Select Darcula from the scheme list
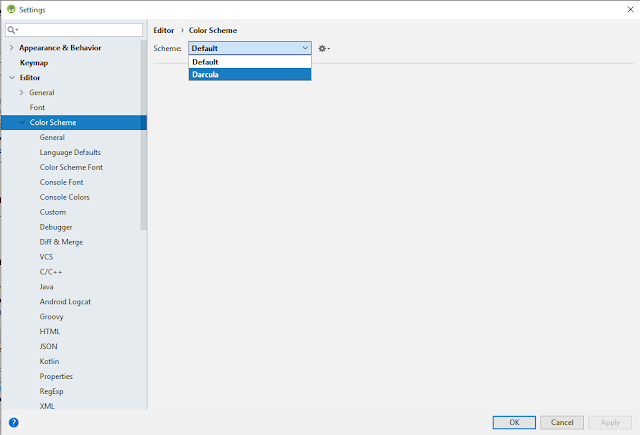The height and width of the screenshot is (435, 640). (x=250, y=74)
